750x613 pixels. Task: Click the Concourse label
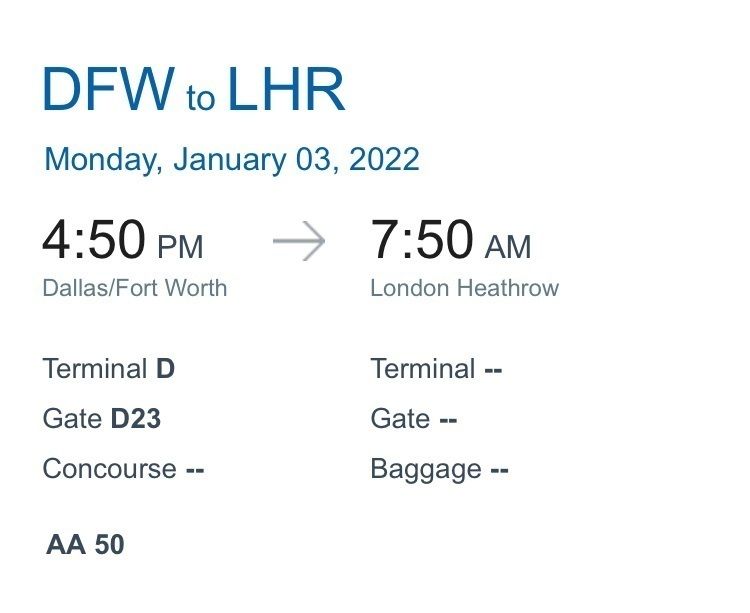109,469
